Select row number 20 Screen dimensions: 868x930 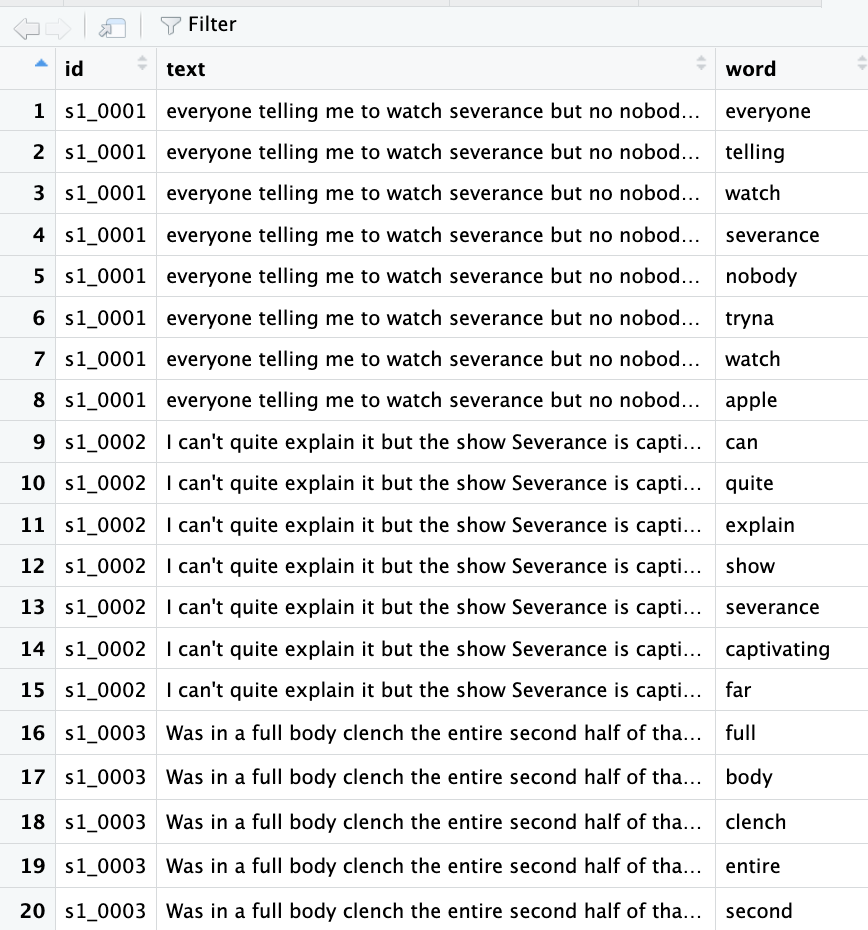pyautogui.click(x=33, y=911)
